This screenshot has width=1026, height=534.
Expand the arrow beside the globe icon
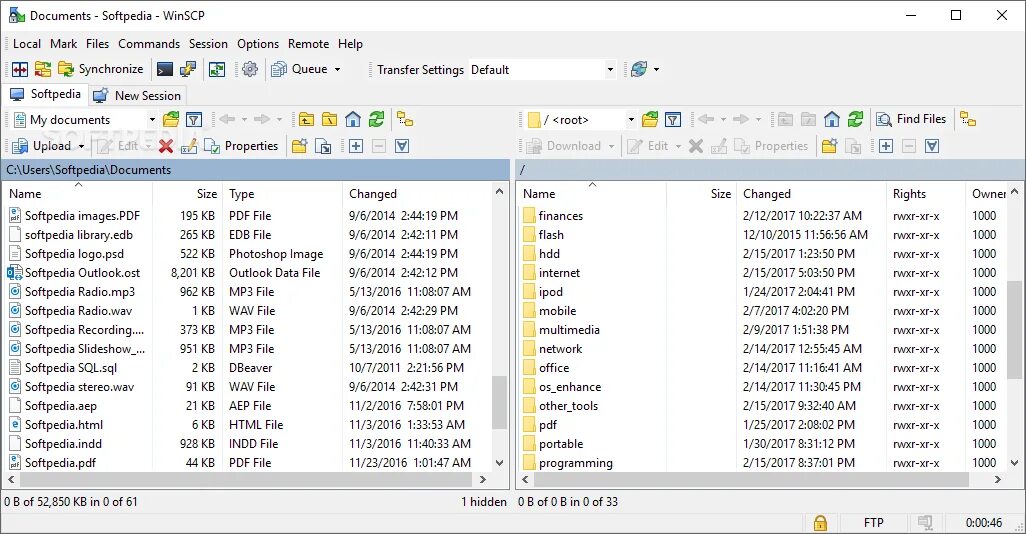656,69
